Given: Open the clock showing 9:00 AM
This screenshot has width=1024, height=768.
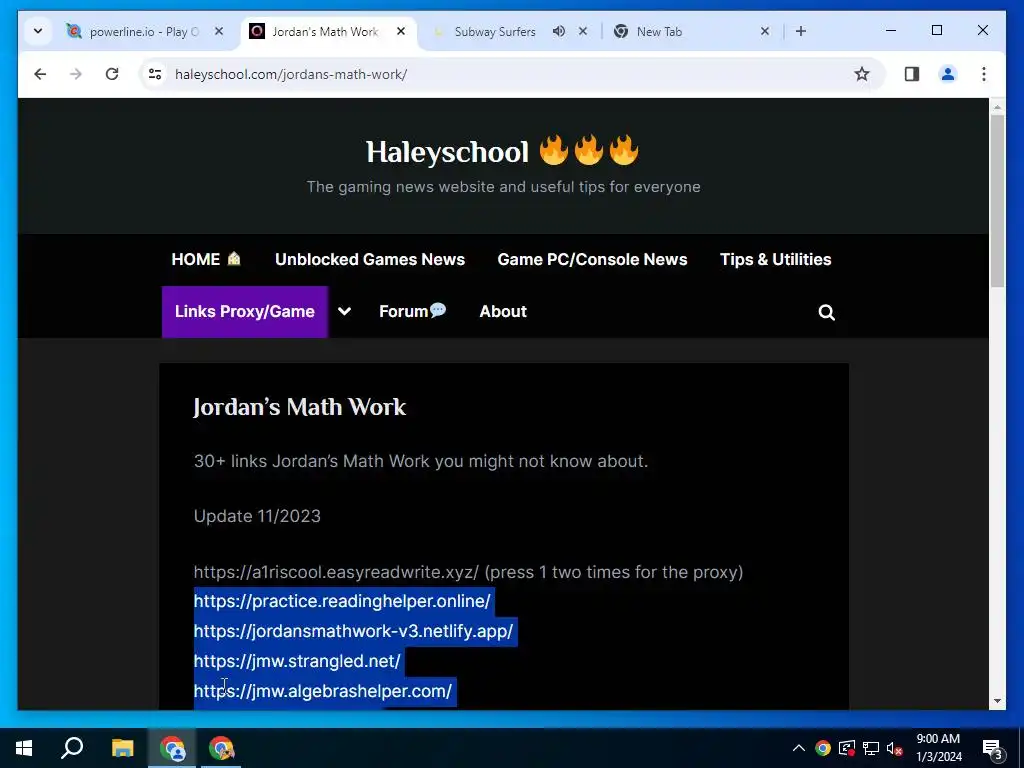Looking at the screenshot, I should tap(938, 748).
